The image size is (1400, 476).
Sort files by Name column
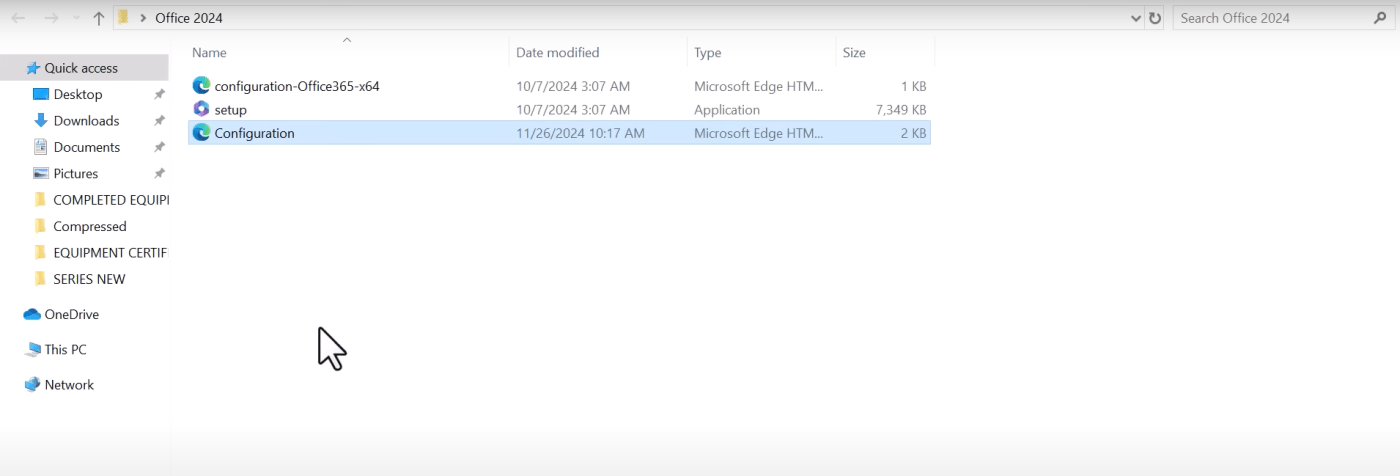point(209,52)
